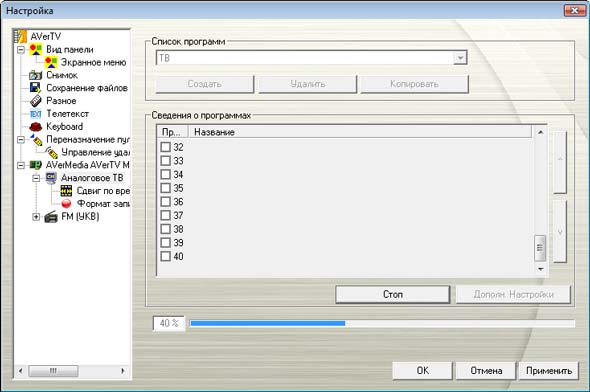The image size is (590, 392).
Task: Click the Применить button
Action: (x=549, y=371)
